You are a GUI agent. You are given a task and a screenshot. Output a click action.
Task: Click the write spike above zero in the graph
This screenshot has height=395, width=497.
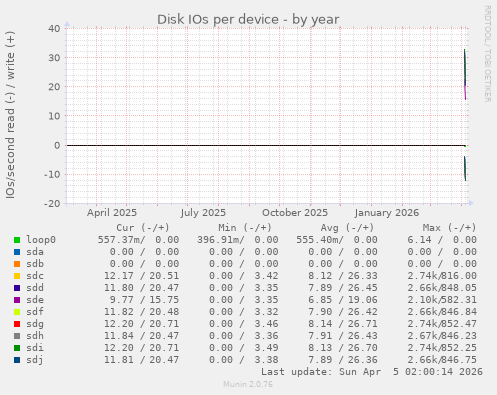coord(465,74)
